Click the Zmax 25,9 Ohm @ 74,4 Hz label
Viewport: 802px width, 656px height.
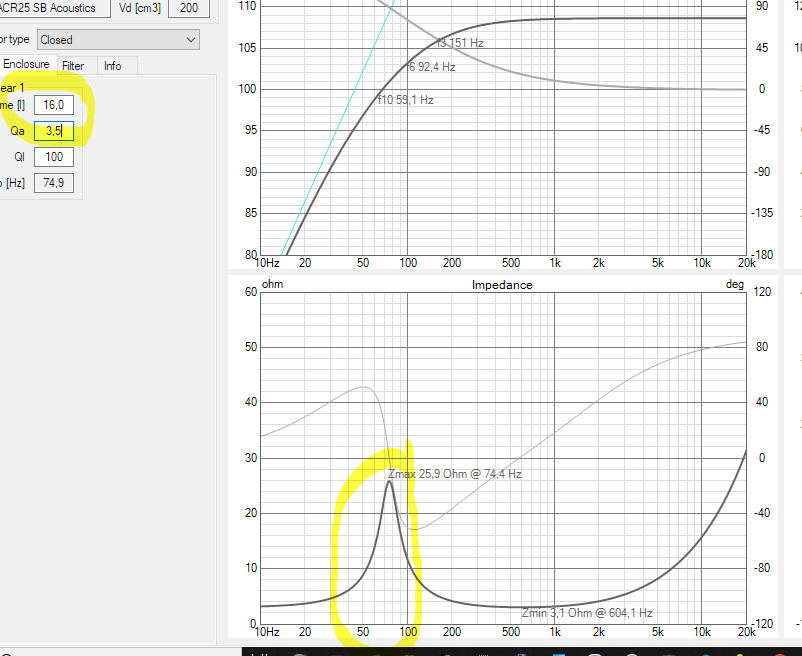(x=455, y=474)
